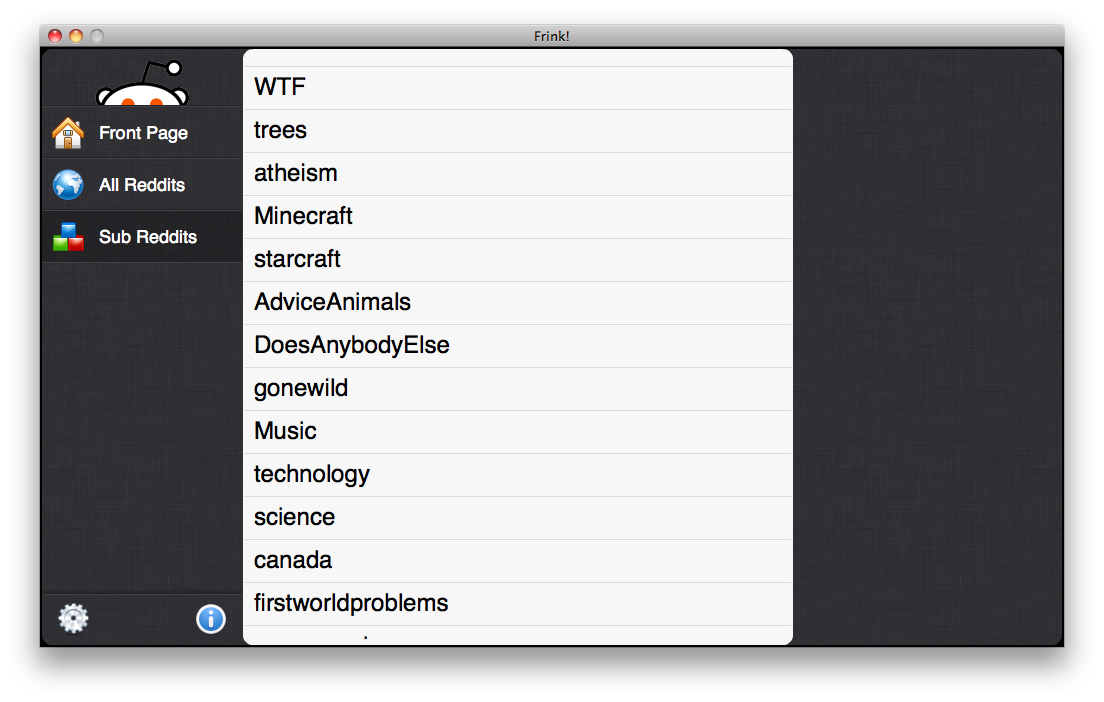
Task: Switch to the All Reddits tab
Action: 142,184
